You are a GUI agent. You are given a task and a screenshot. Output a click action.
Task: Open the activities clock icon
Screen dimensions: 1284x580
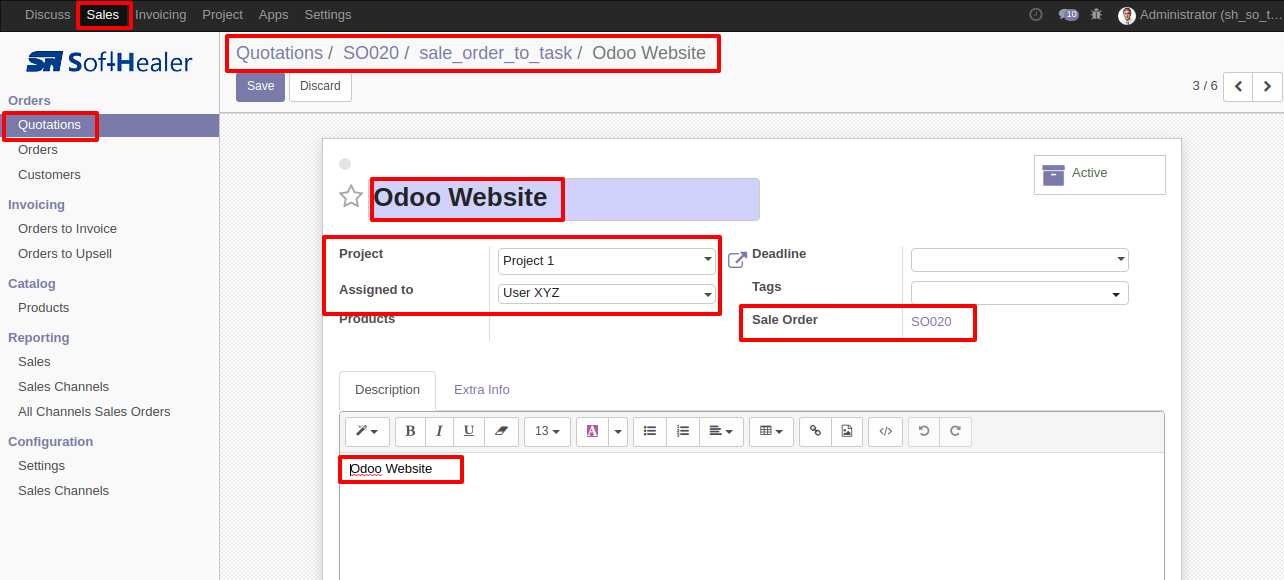(x=1036, y=15)
